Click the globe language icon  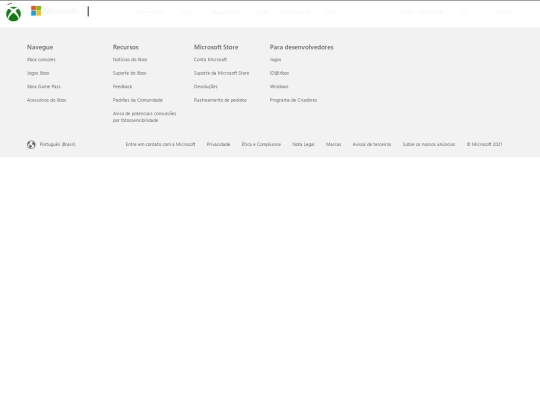pyautogui.click(x=31, y=144)
